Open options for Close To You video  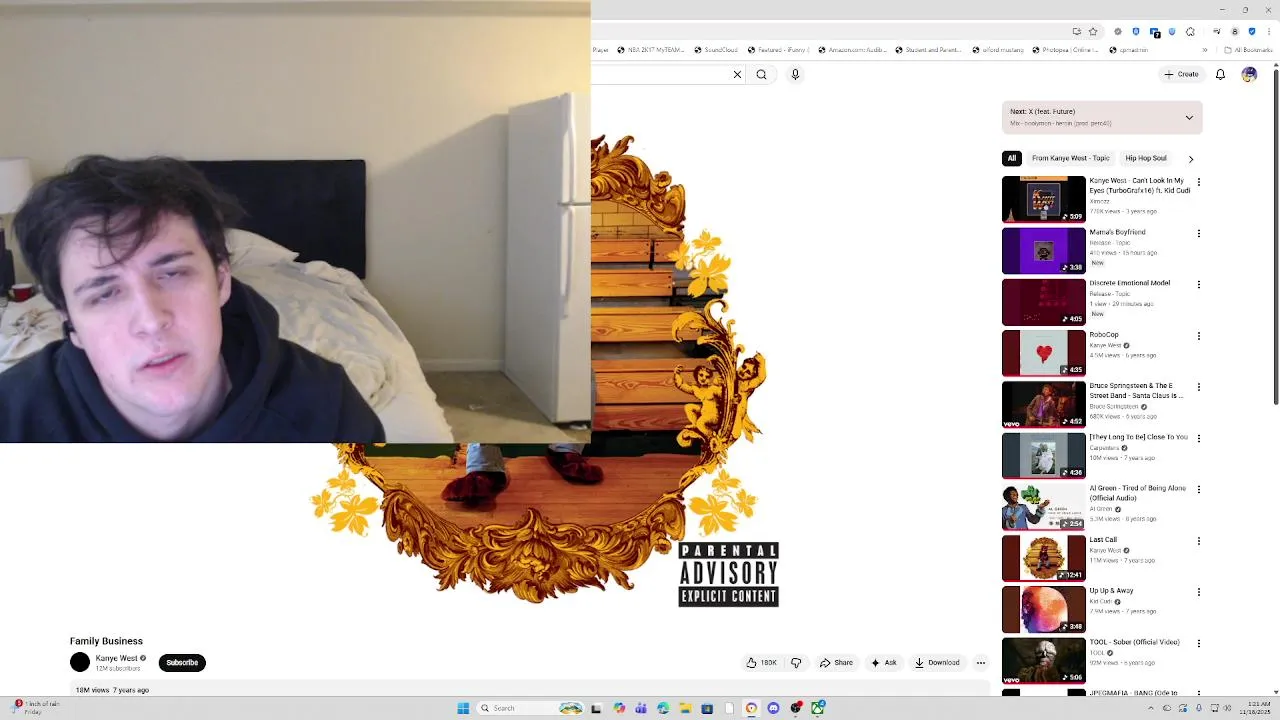(x=1198, y=438)
